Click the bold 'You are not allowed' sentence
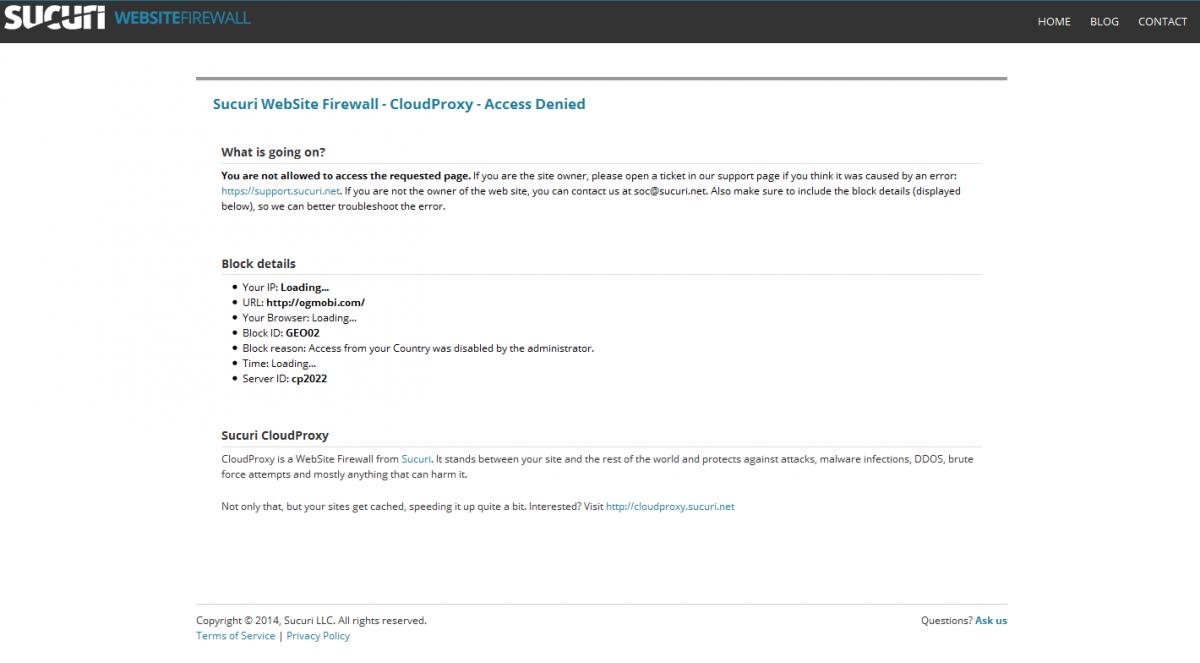Screen dimensions: 1200x663 (346, 176)
